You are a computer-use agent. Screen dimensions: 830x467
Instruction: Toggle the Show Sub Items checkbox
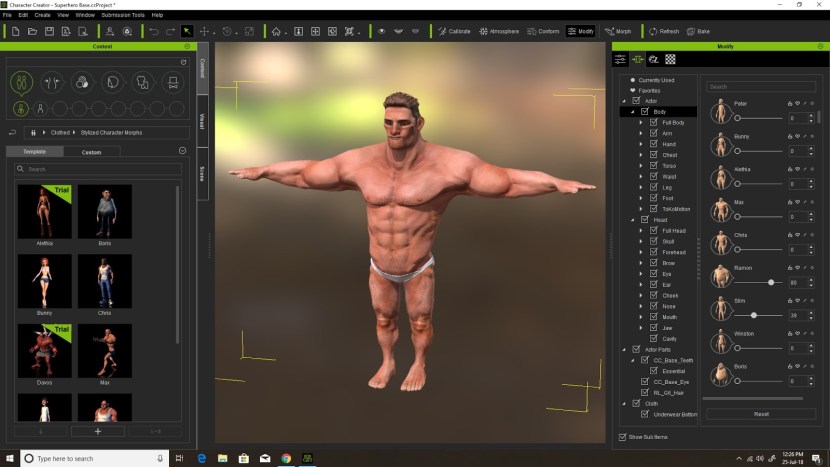[622, 437]
